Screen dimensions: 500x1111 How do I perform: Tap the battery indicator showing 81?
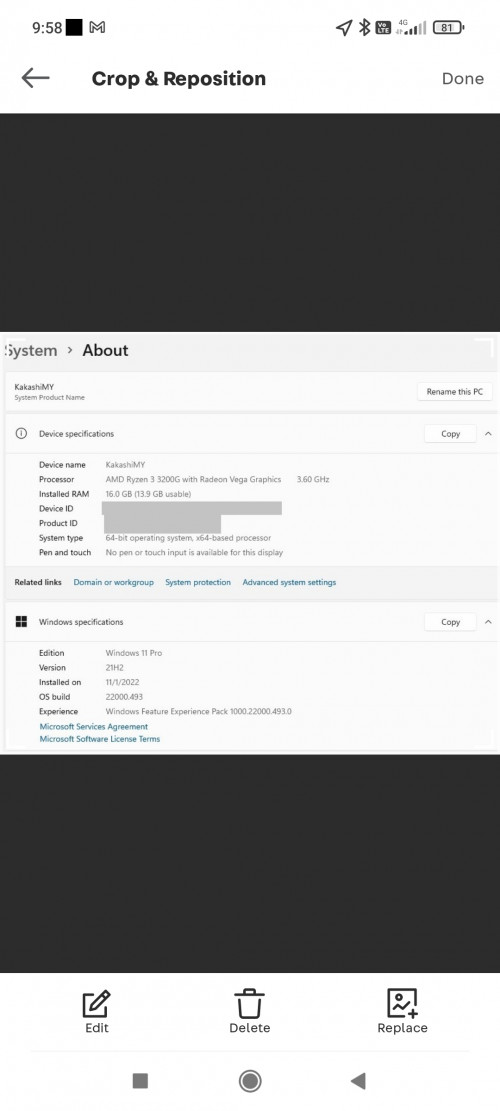448,28
